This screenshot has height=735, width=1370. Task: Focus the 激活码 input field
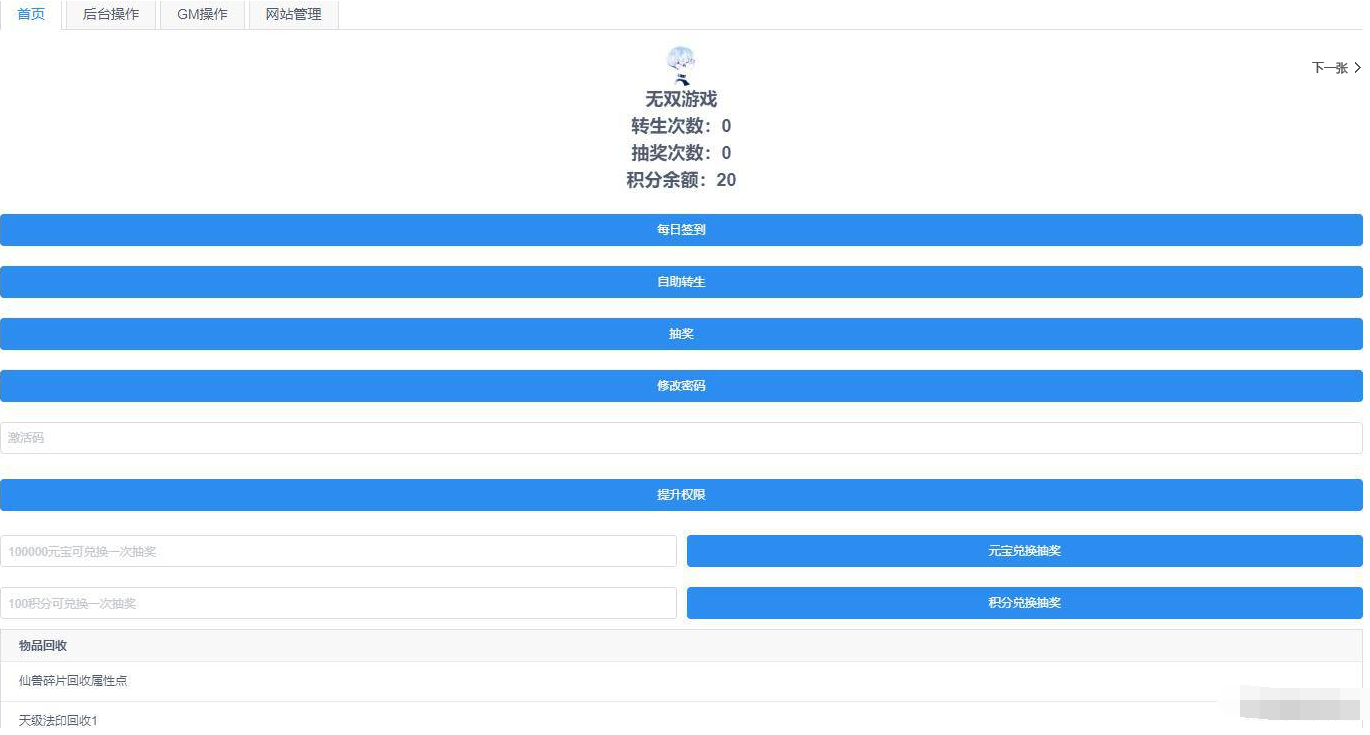click(681, 438)
